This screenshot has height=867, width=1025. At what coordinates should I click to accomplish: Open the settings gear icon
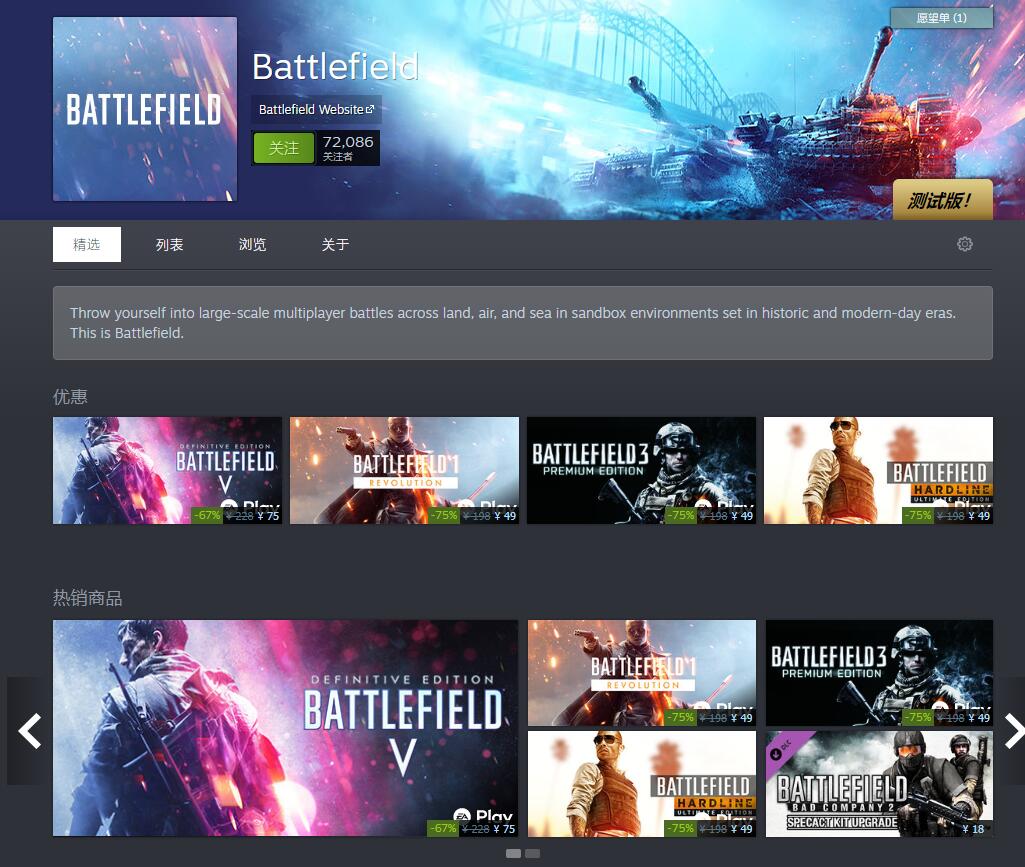[964, 245]
